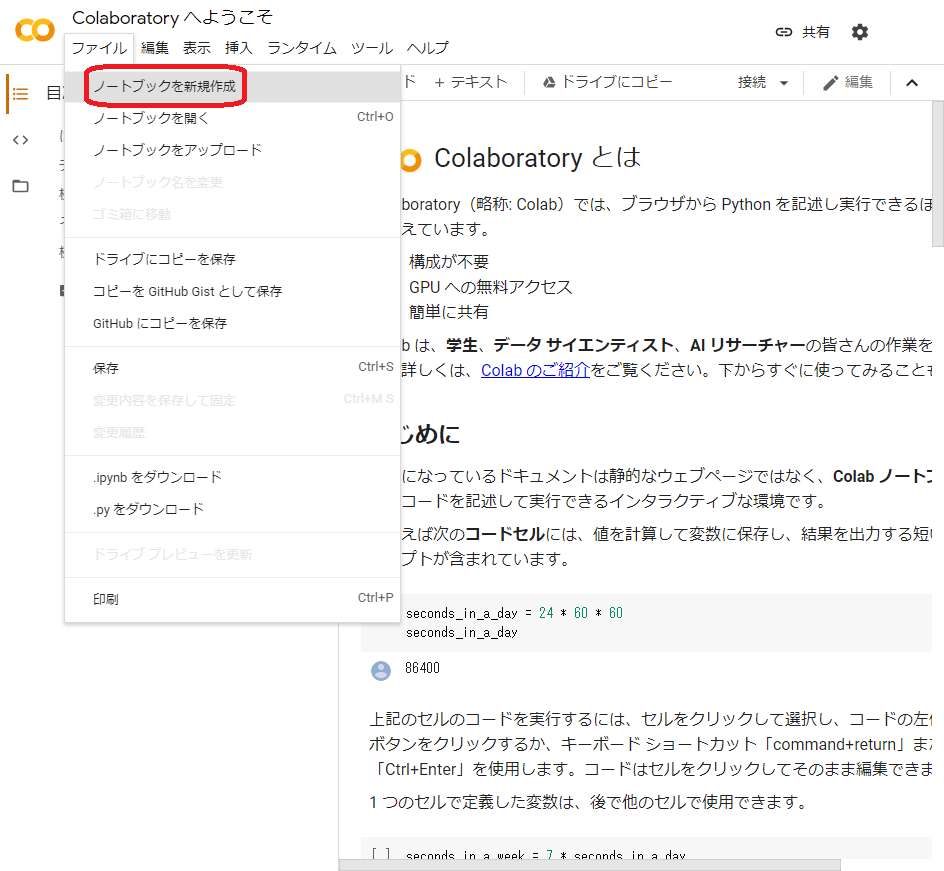This screenshot has width=944, height=871.
Task: Select 印刷 menu item
Action: point(232,599)
